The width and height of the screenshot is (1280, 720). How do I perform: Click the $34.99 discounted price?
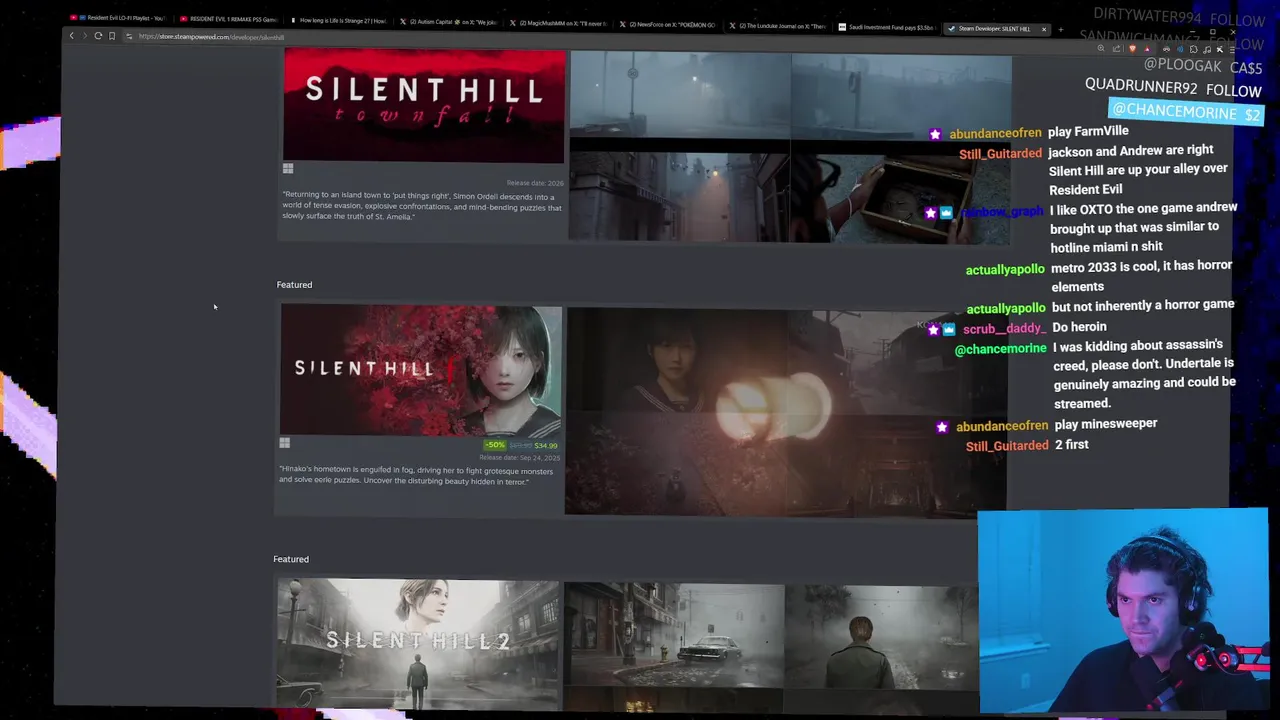pos(546,445)
